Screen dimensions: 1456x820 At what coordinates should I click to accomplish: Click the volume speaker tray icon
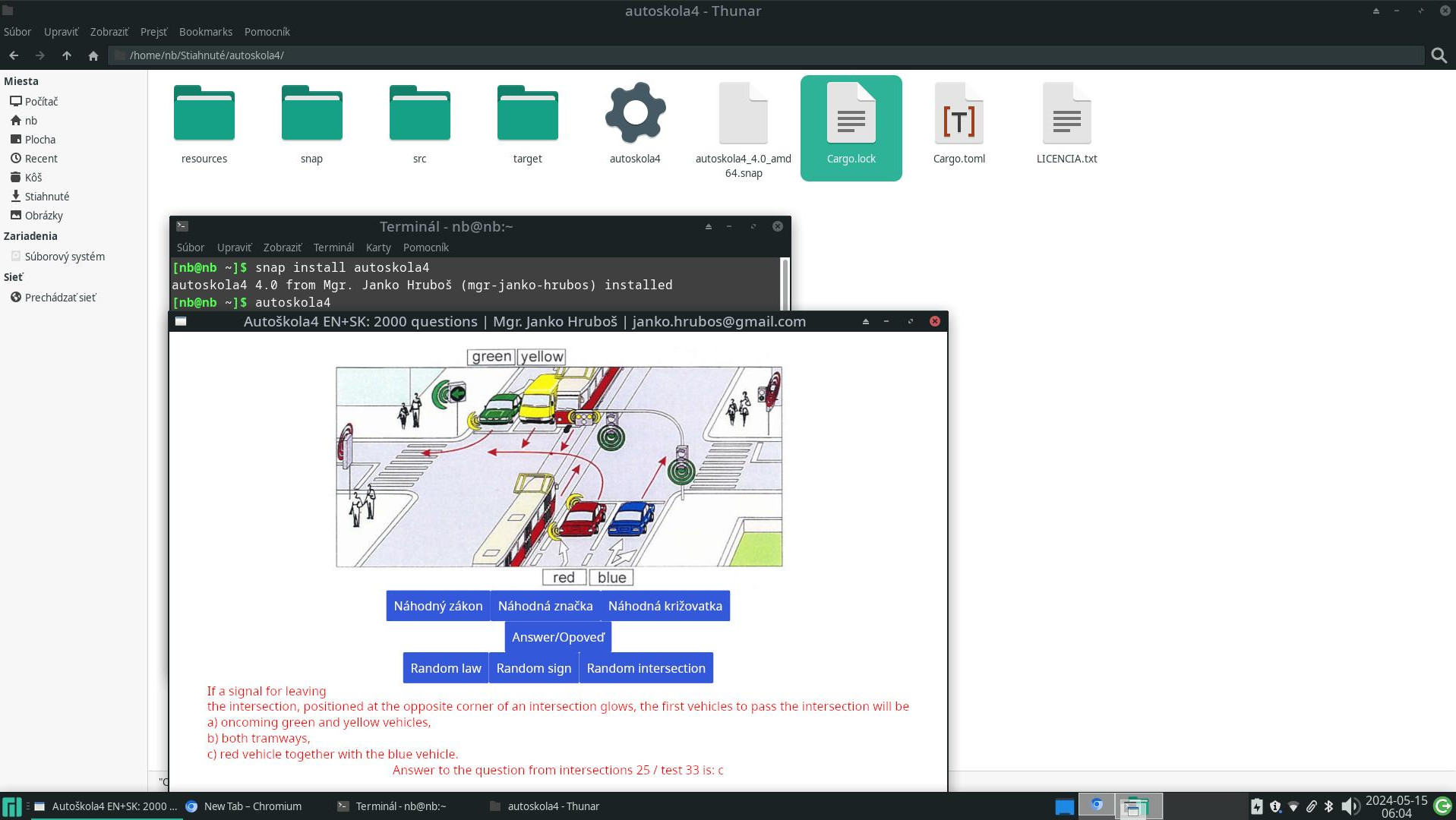[1349, 806]
